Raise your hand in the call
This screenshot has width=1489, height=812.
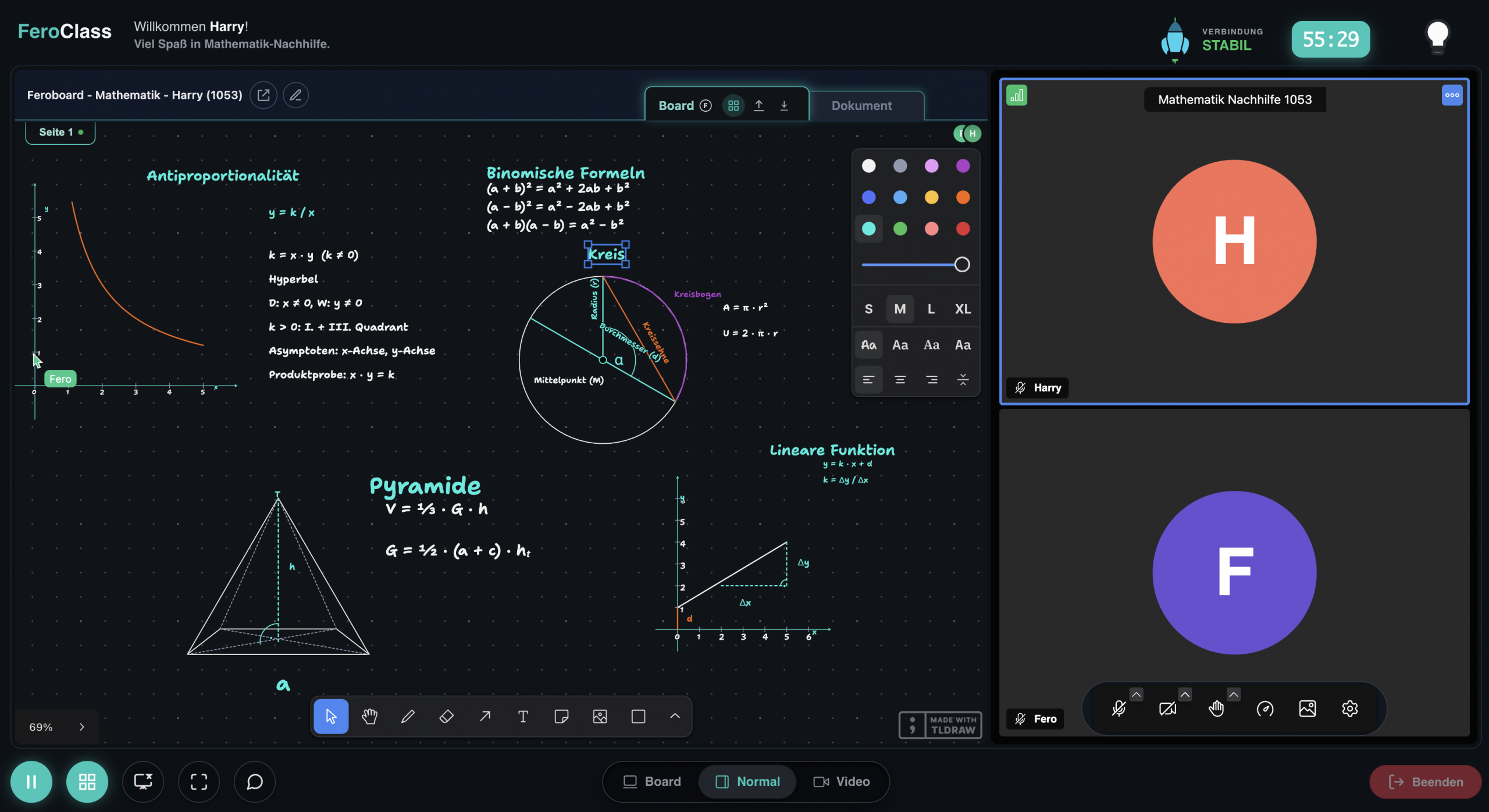1216,708
